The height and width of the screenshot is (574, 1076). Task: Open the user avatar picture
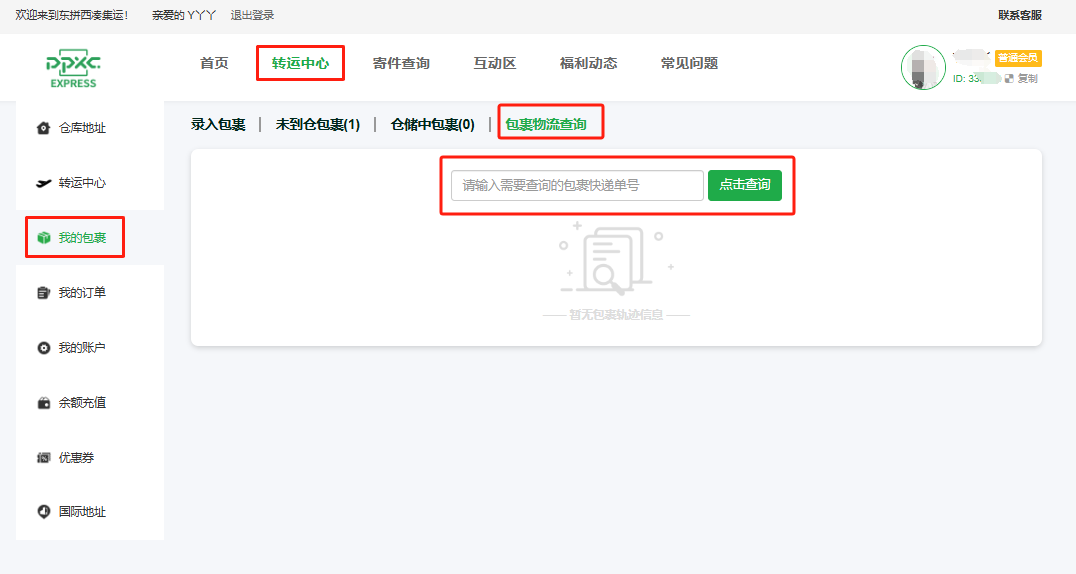tap(922, 67)
